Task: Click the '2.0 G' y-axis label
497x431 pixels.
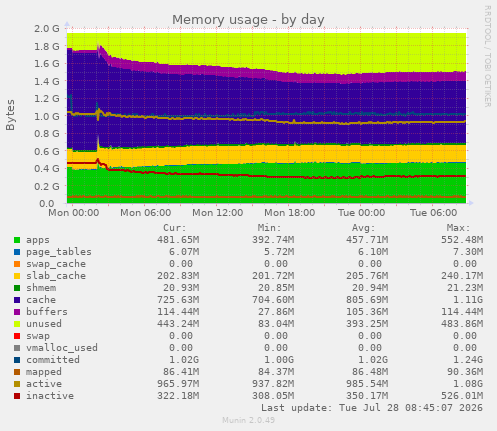Action: 47,29
